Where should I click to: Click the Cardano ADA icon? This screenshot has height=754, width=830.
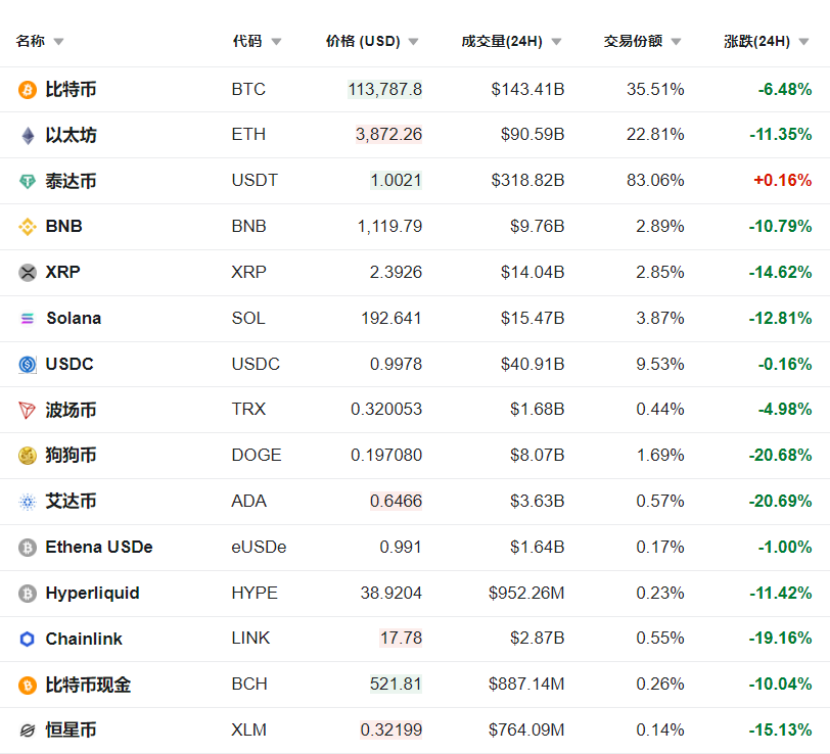pos(27,502)
